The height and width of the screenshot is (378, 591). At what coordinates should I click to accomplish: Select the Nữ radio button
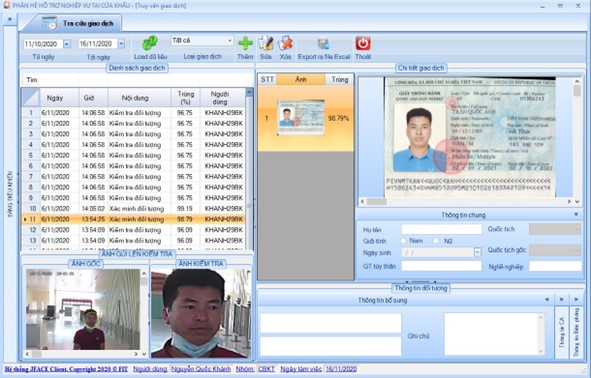(436, 240)
